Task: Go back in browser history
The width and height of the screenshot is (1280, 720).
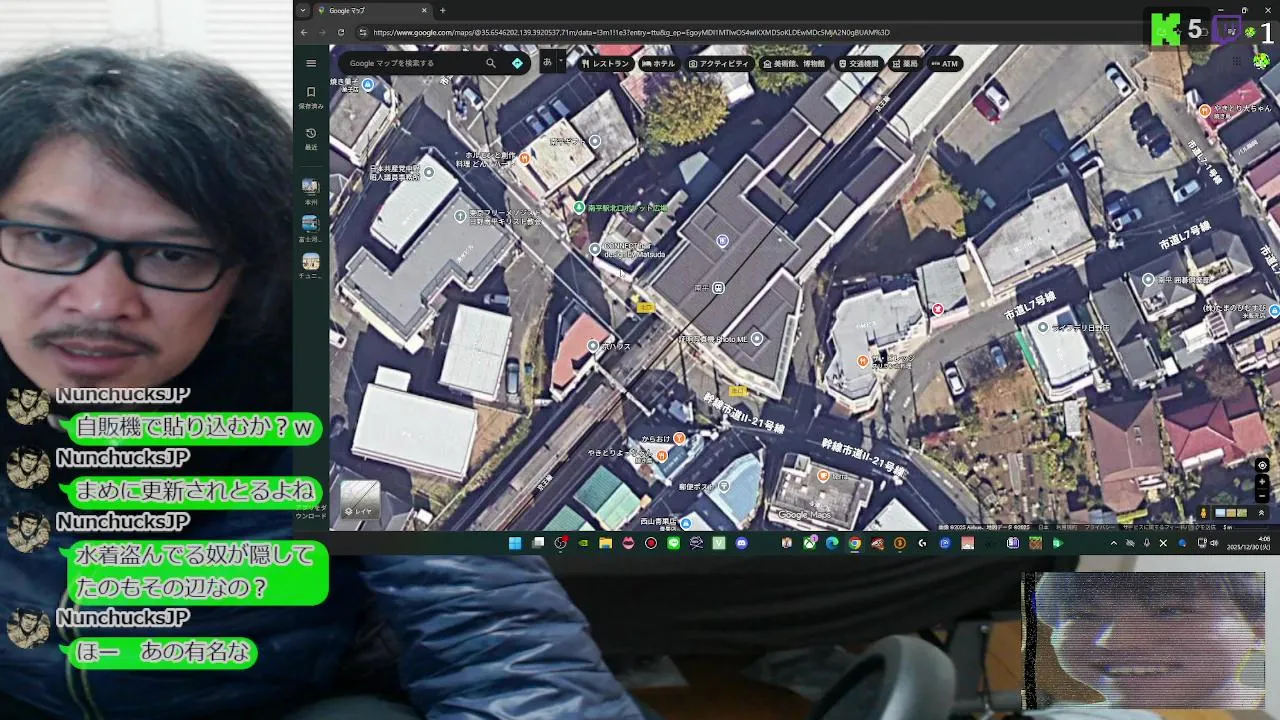Action: [304, 32]
